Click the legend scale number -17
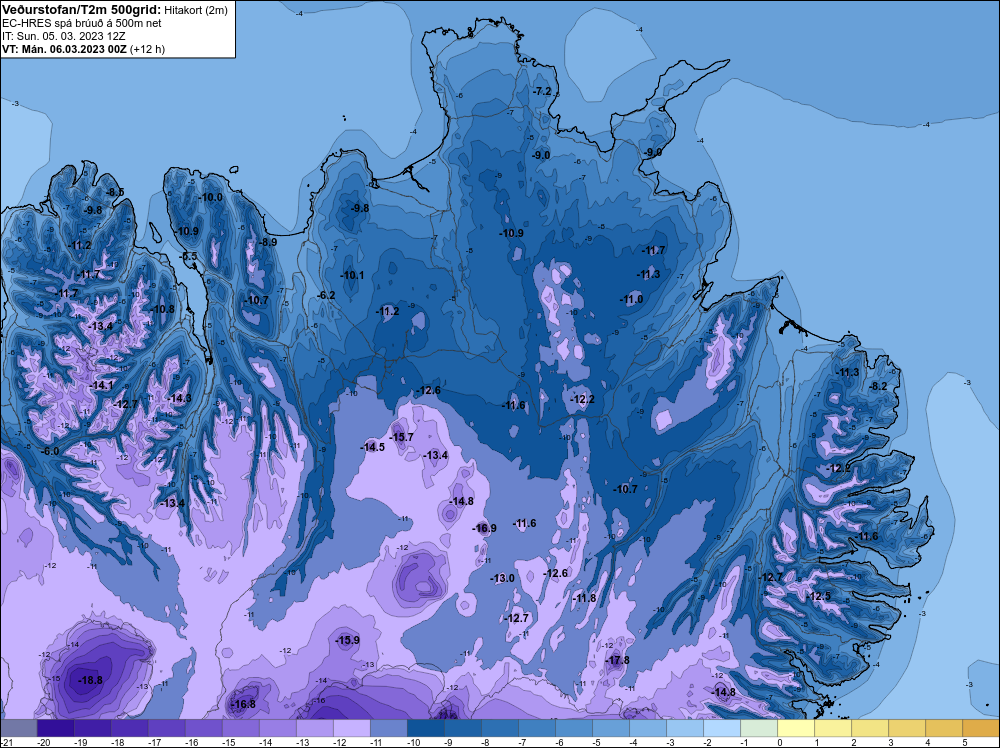 154,742
